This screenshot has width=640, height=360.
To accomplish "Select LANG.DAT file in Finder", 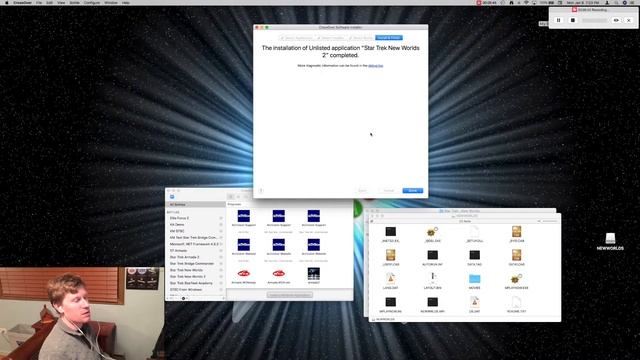I will 390,281.
